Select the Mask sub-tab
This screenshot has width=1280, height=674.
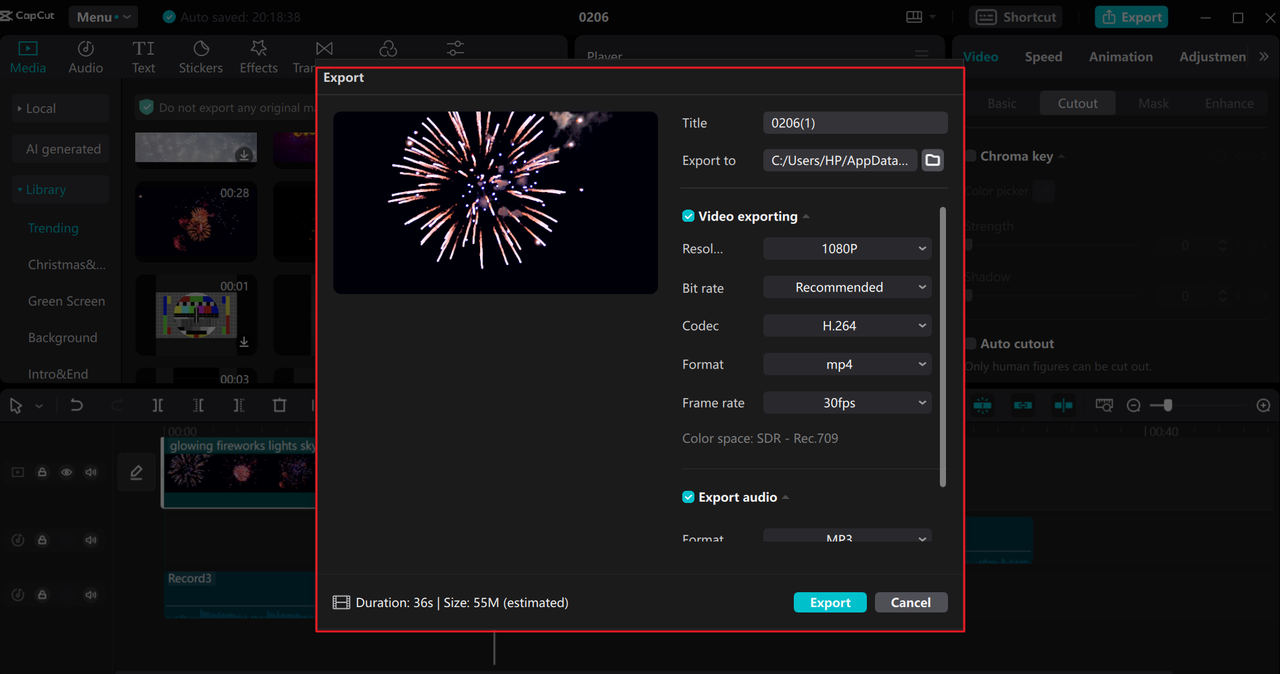point(1153,103)
